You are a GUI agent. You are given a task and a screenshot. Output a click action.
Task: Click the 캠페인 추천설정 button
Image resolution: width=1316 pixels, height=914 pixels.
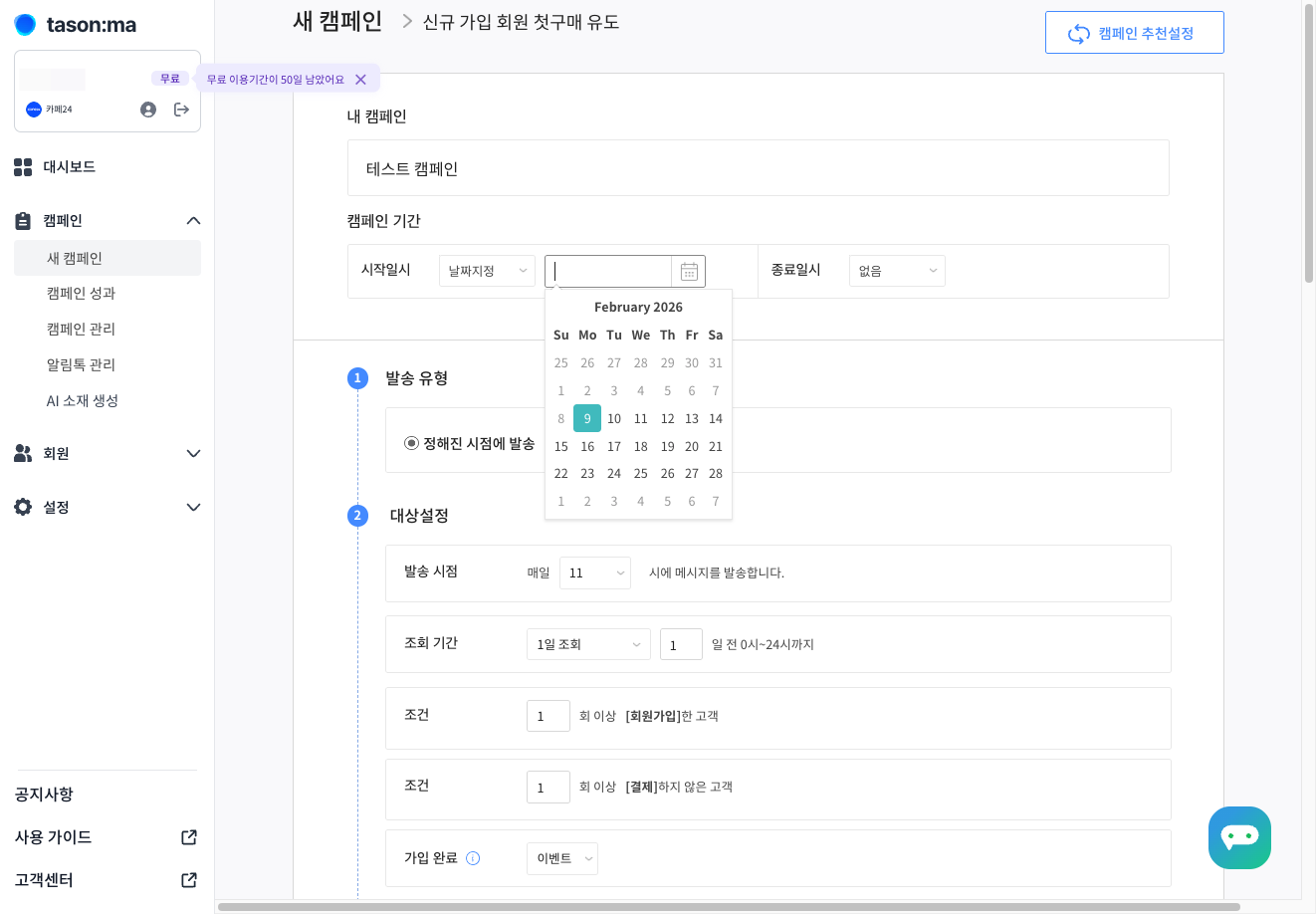tap(1135, 33)
